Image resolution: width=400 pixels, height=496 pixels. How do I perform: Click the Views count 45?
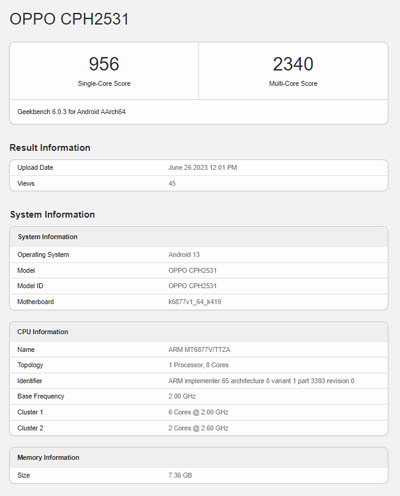click(172, 183)
